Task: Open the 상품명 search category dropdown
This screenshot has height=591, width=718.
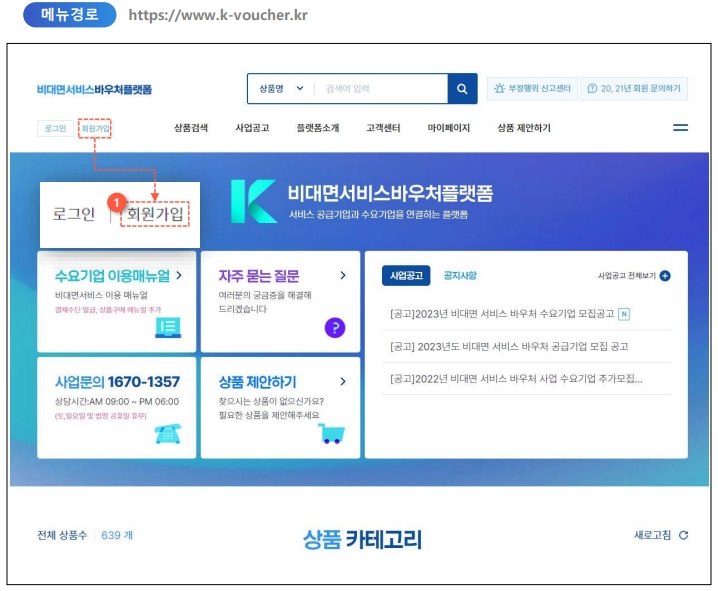Action: (281, 89)
